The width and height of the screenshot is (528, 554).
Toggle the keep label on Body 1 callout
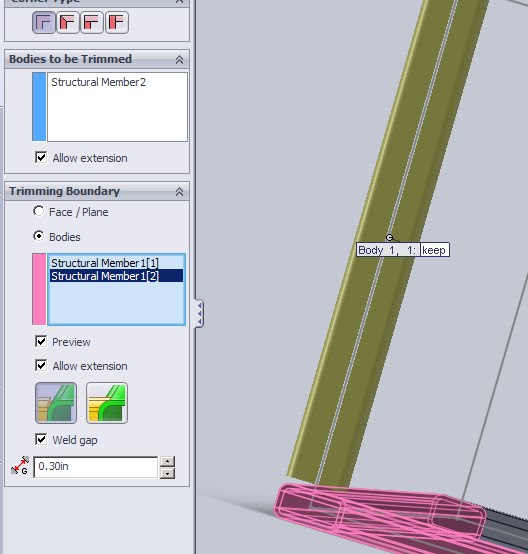pyautogui.click(x=434, y=250)
